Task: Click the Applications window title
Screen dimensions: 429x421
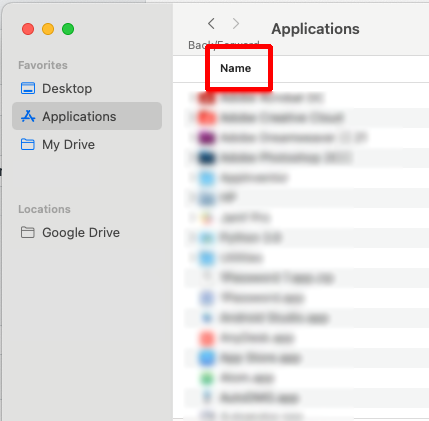Action: (x=315, y=29)
